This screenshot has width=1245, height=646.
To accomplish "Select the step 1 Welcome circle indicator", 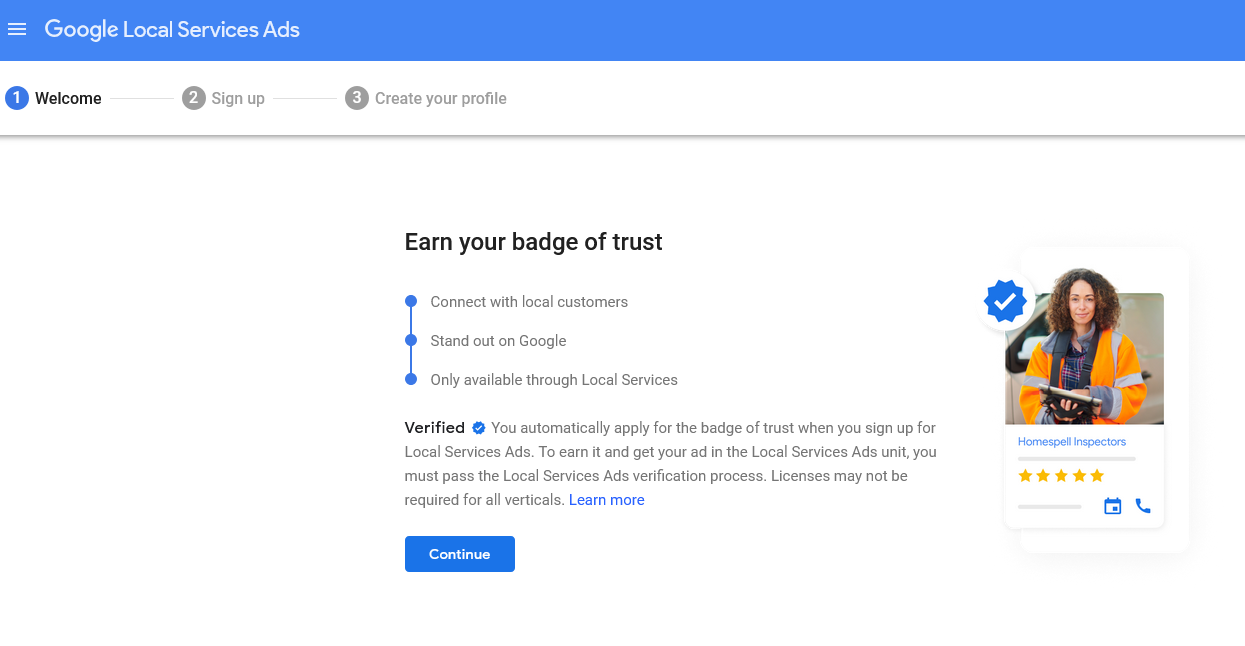I will [16, 98].
